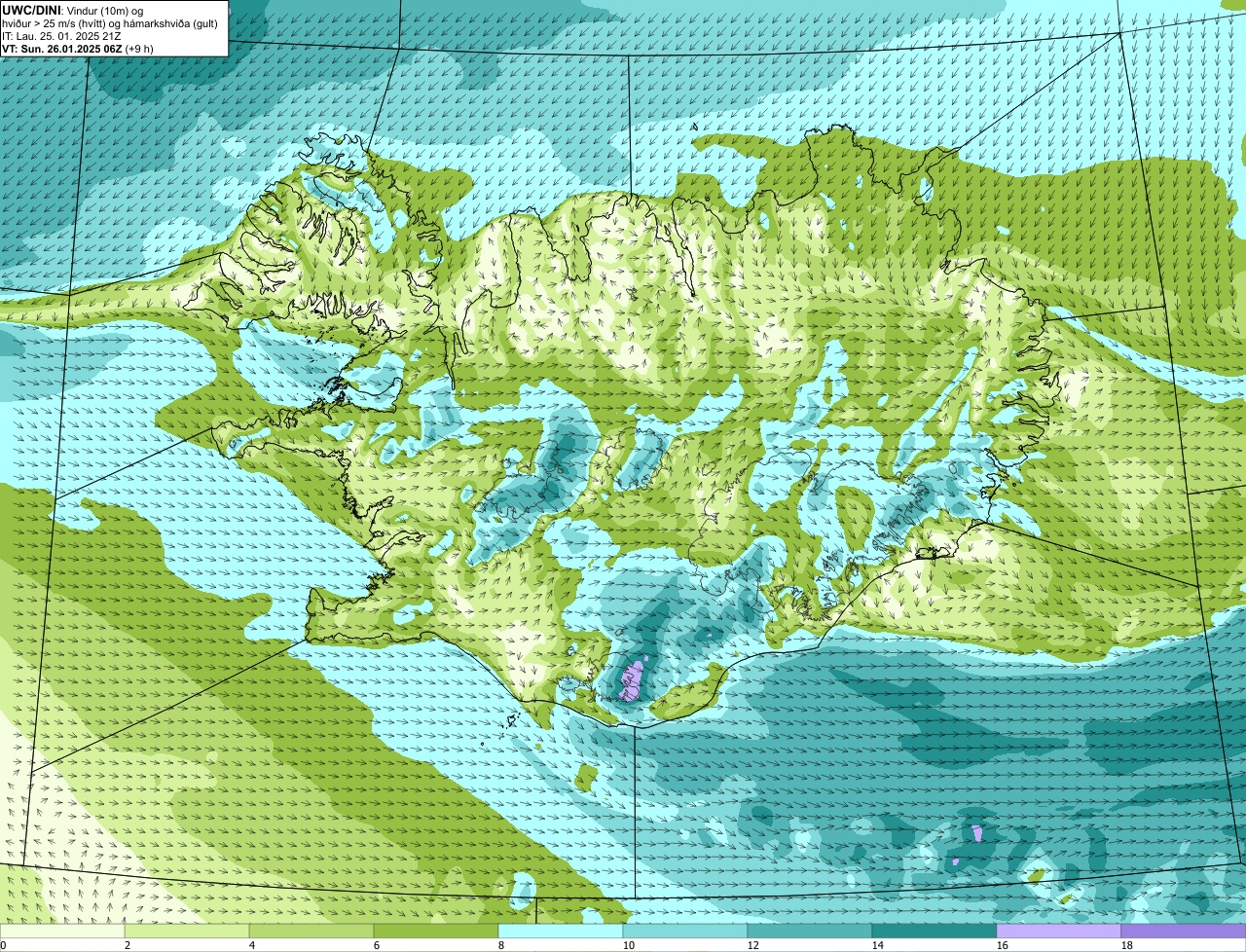The height and width of the screenshot is (952, 1246).
Task: Click the legend scale label '18'
Action: point(1127,945)
